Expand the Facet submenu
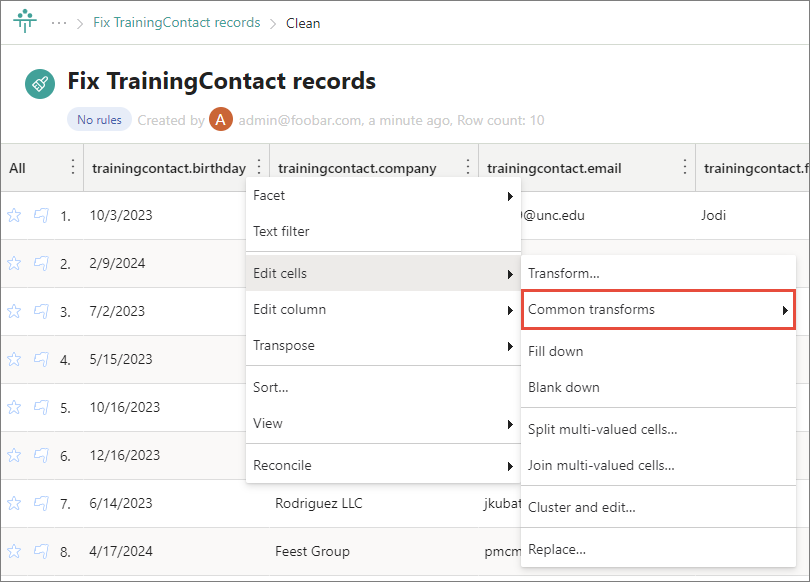Viewport: 810px width, 582px height. (383, 196)
